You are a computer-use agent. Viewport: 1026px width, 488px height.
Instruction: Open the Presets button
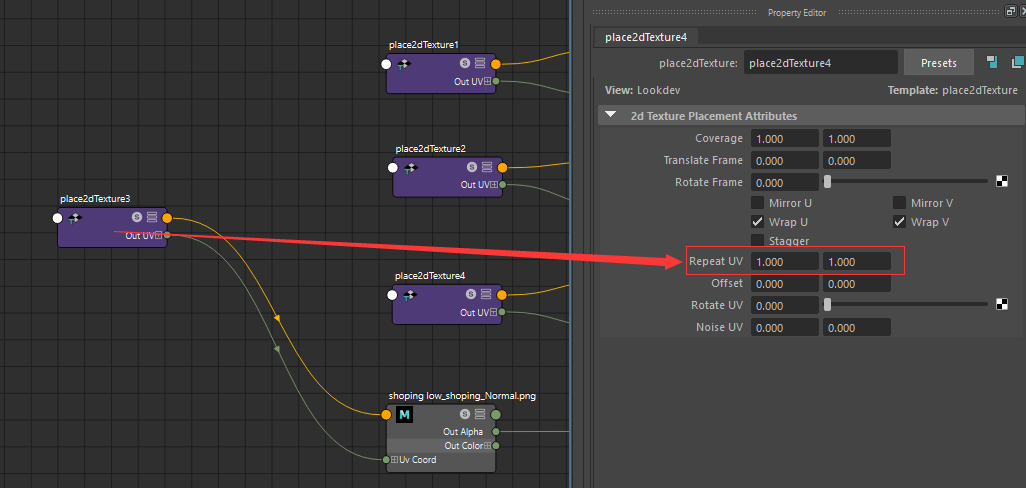click(x=938, y=63)
